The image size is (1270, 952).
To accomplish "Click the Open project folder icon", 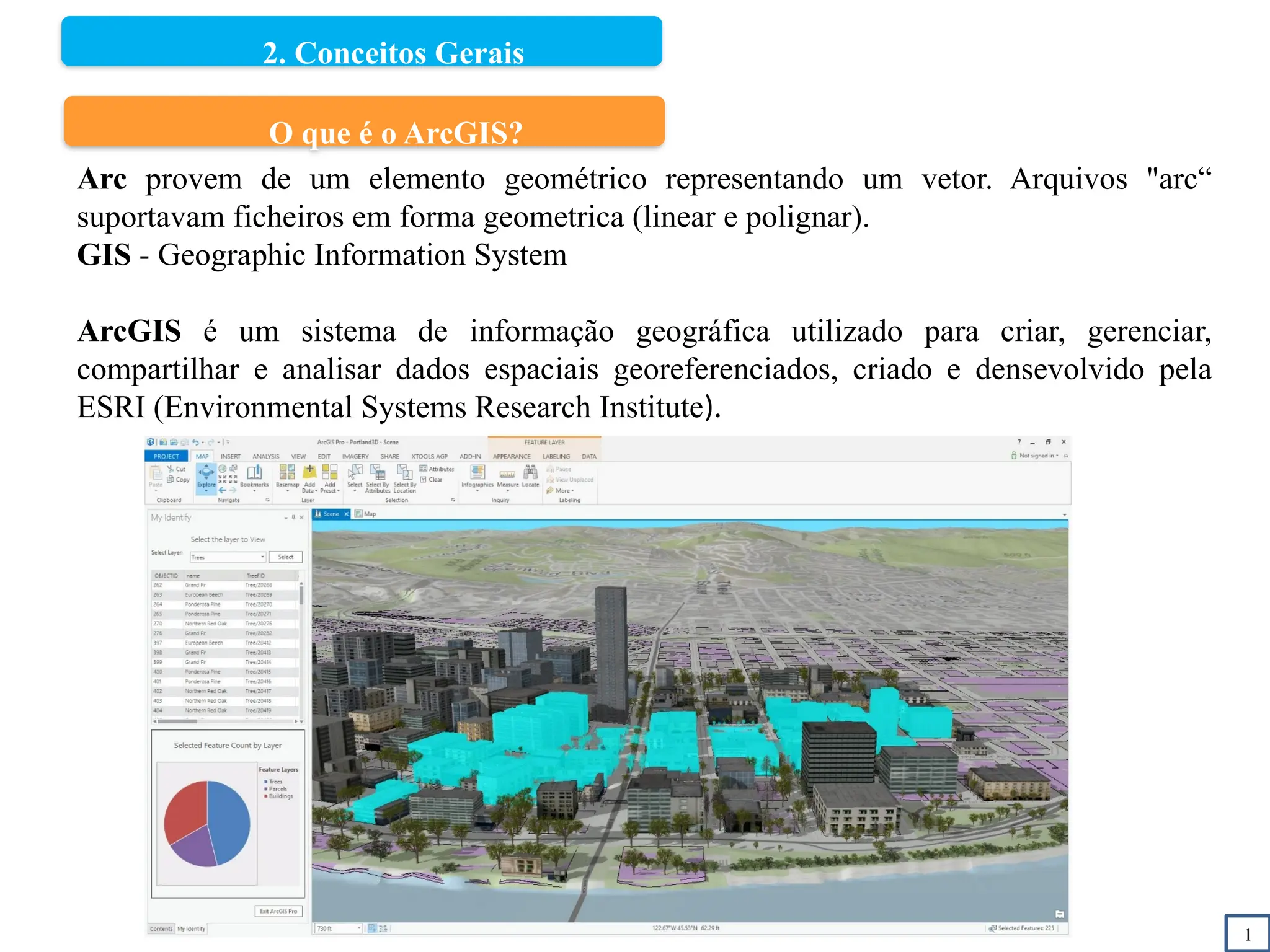I will [x=174, y=443].
